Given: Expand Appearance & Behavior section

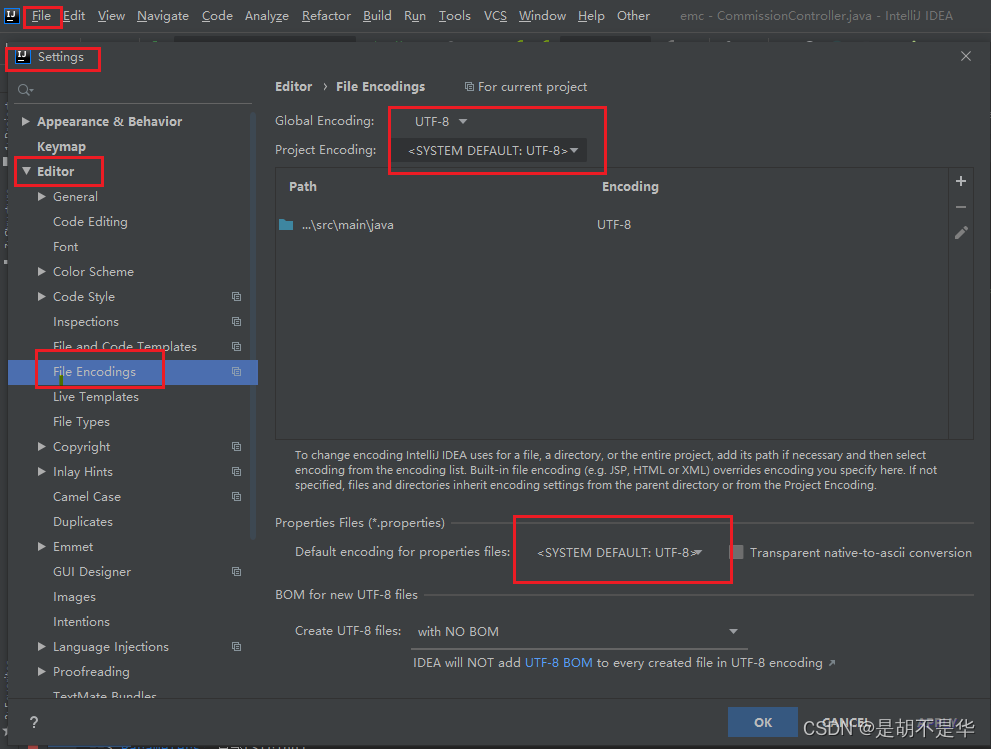Looking at the screenshot, I should [26, 121].
